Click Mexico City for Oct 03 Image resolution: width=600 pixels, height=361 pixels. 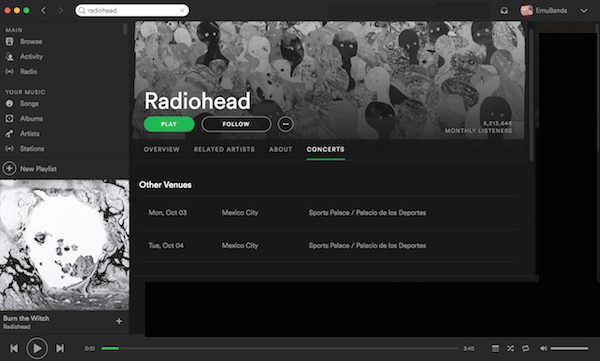(x=240, y=212)
